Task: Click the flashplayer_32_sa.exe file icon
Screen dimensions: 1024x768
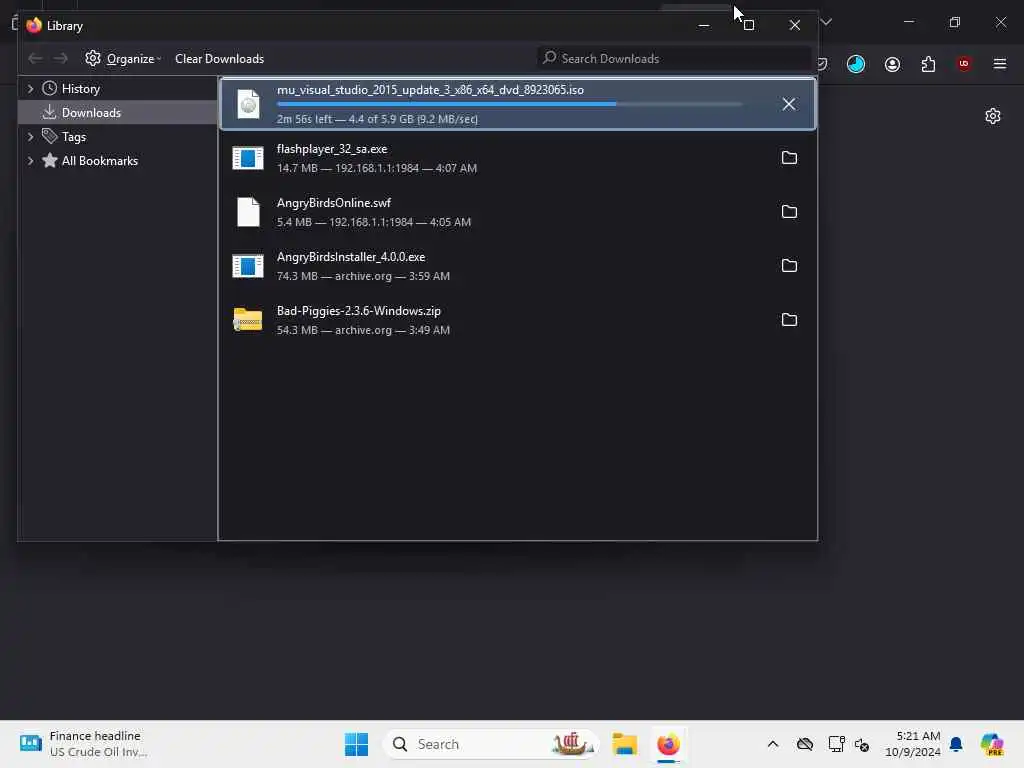Action: click(248, 158)
